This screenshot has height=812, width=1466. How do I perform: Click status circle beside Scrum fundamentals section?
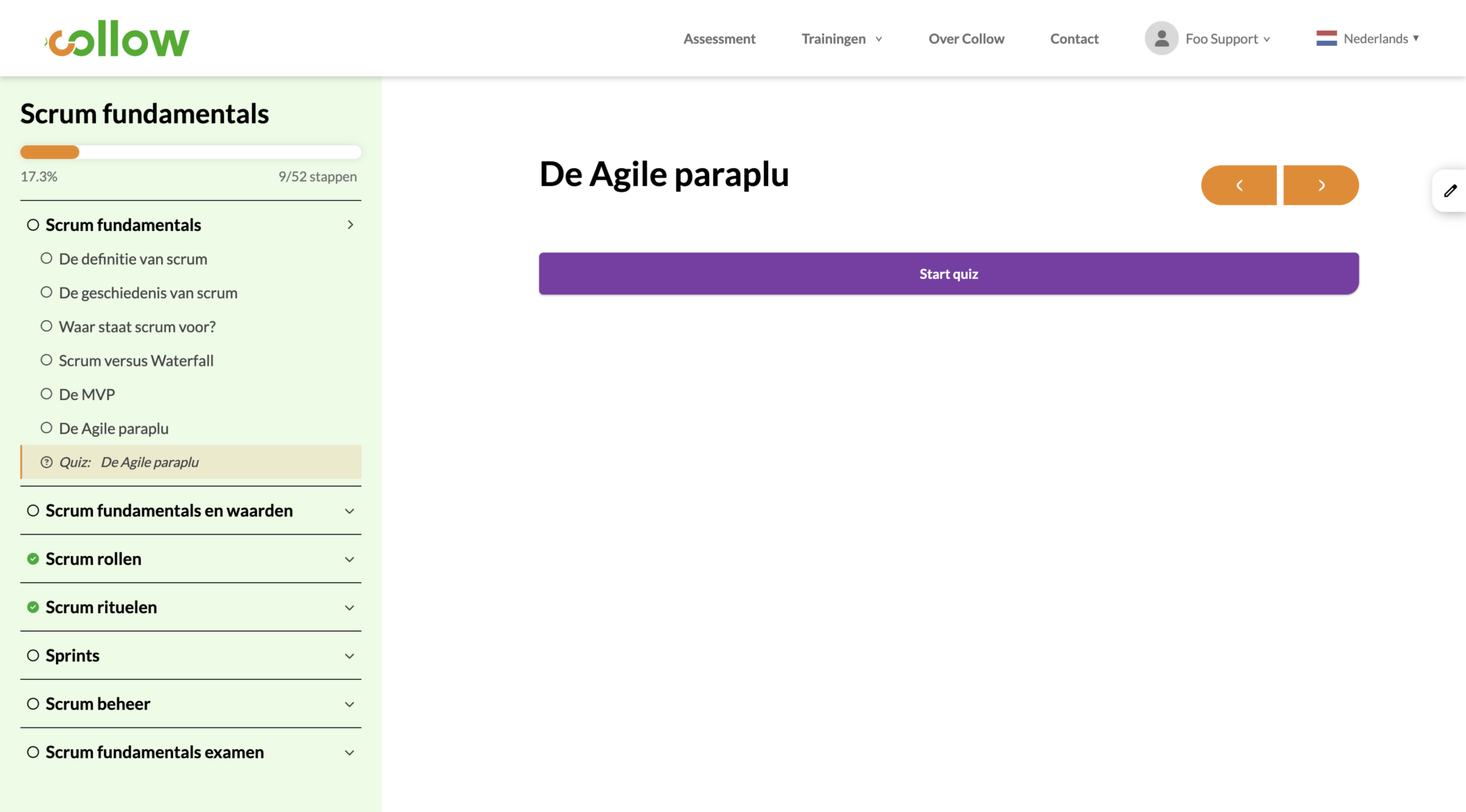point(33,225)
